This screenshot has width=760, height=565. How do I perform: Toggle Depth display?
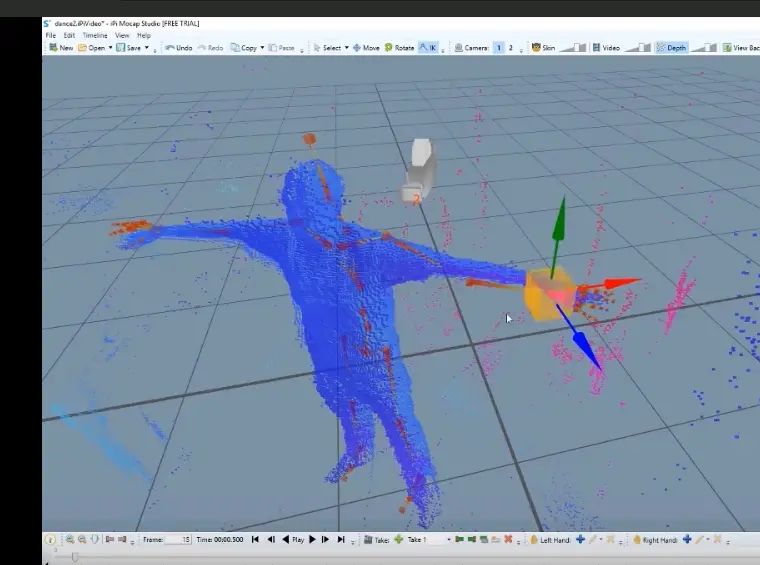click(x=671, y=47)
